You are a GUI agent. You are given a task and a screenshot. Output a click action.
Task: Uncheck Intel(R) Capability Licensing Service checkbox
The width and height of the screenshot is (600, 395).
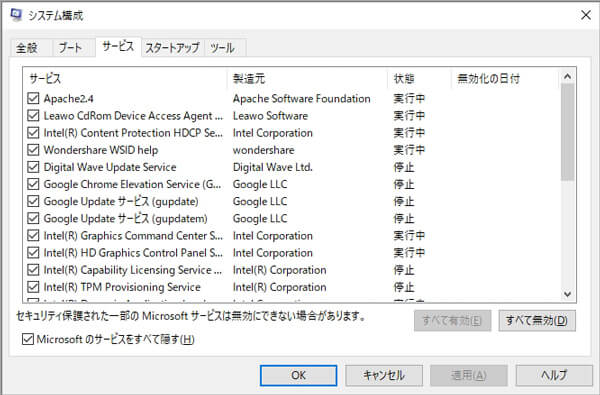[x=33, y=270]
